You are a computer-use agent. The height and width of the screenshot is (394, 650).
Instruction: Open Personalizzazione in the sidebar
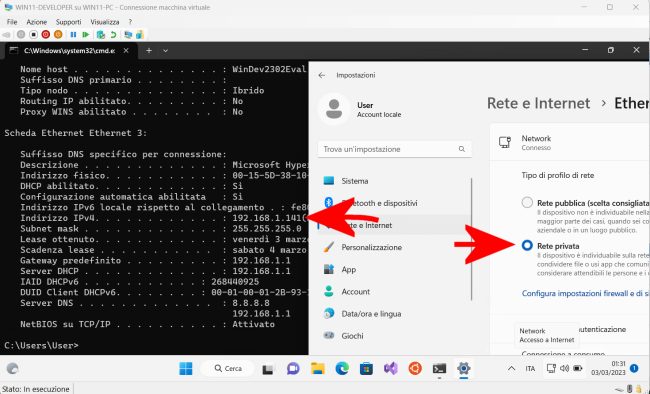click(x=396, y=247)
